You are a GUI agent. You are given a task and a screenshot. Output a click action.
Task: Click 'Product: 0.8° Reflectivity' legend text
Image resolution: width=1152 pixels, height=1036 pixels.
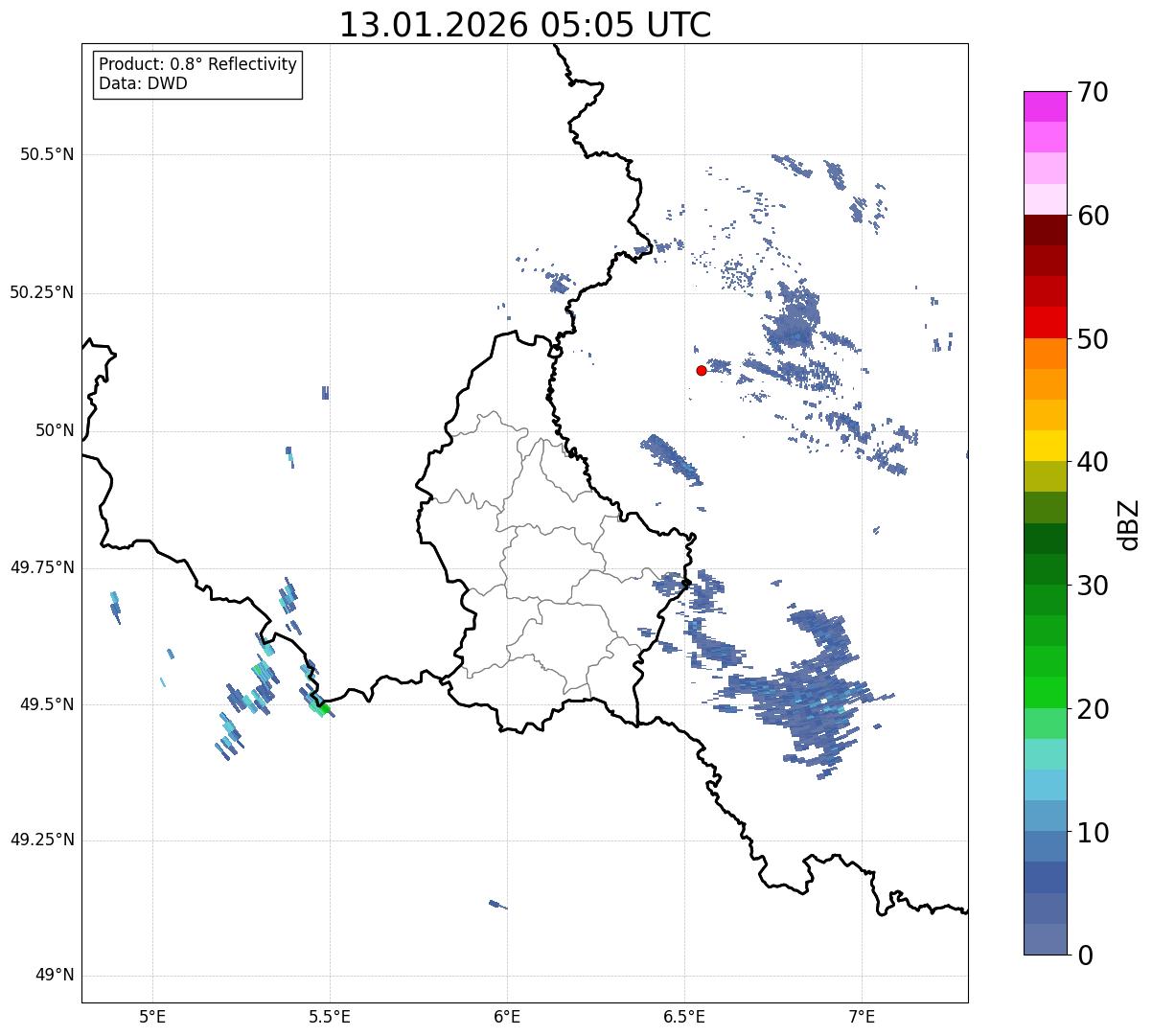pyautogui.click(x=198, y=64)
